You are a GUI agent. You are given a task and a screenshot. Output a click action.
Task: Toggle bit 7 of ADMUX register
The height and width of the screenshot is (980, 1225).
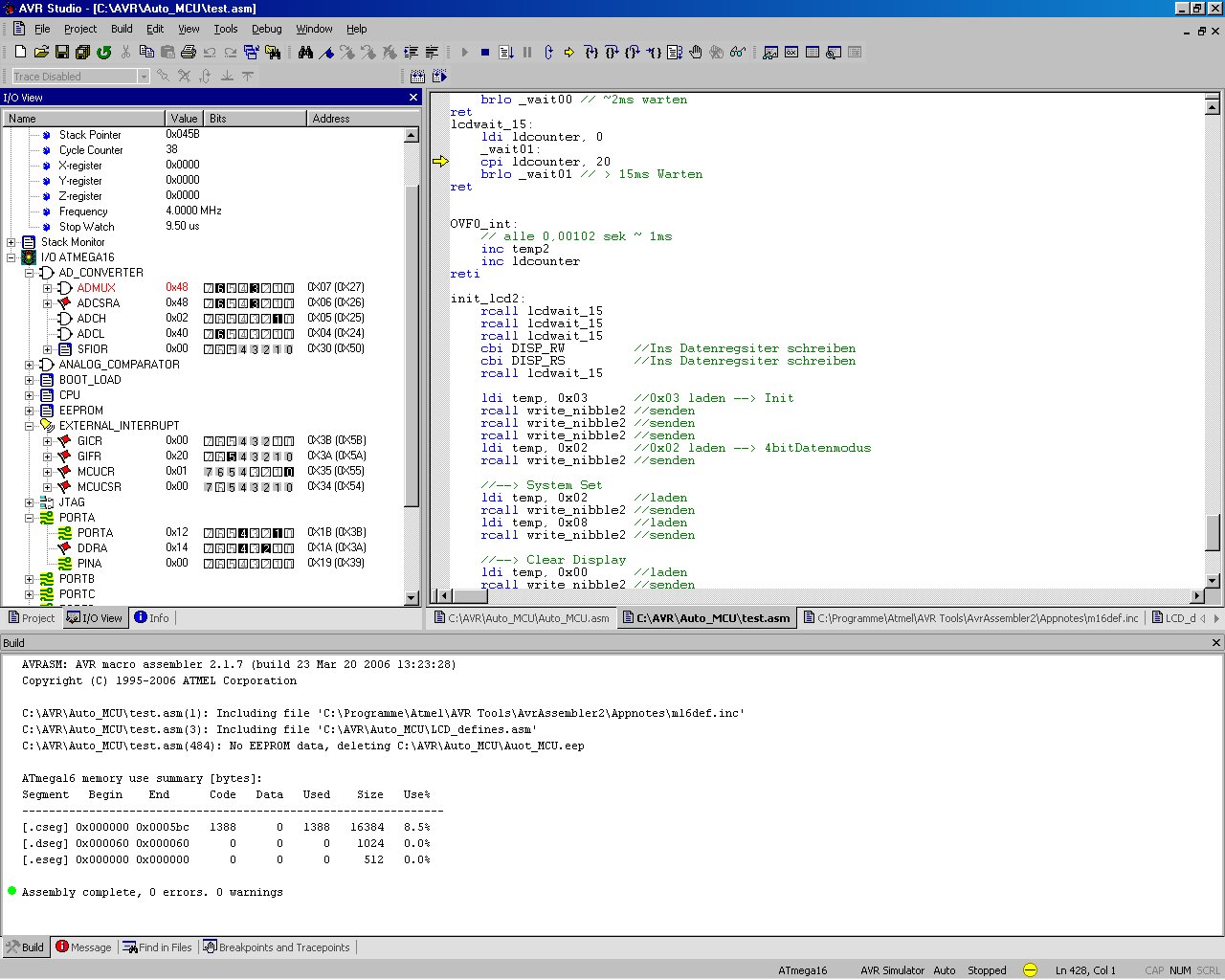[209, 288]
